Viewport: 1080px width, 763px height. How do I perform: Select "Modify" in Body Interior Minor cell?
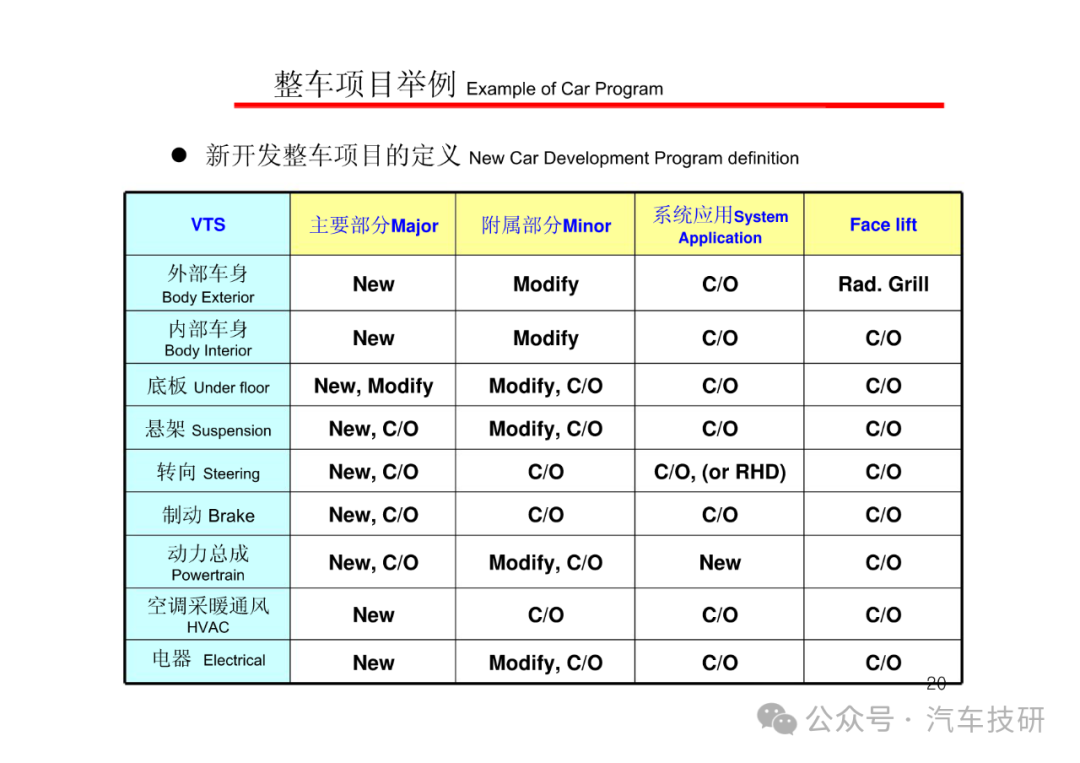pos(546,338)
